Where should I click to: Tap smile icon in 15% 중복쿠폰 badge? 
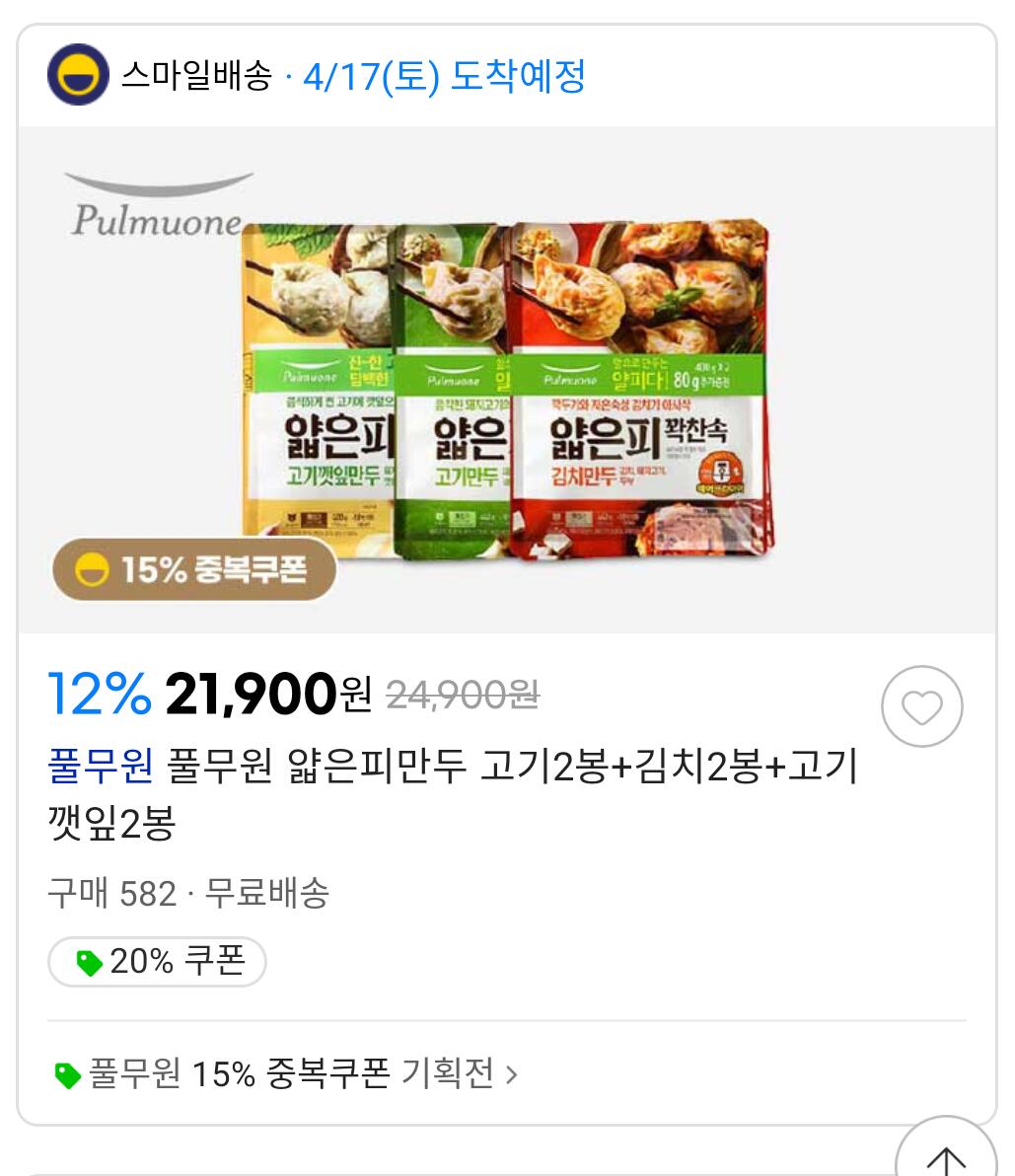92,569
